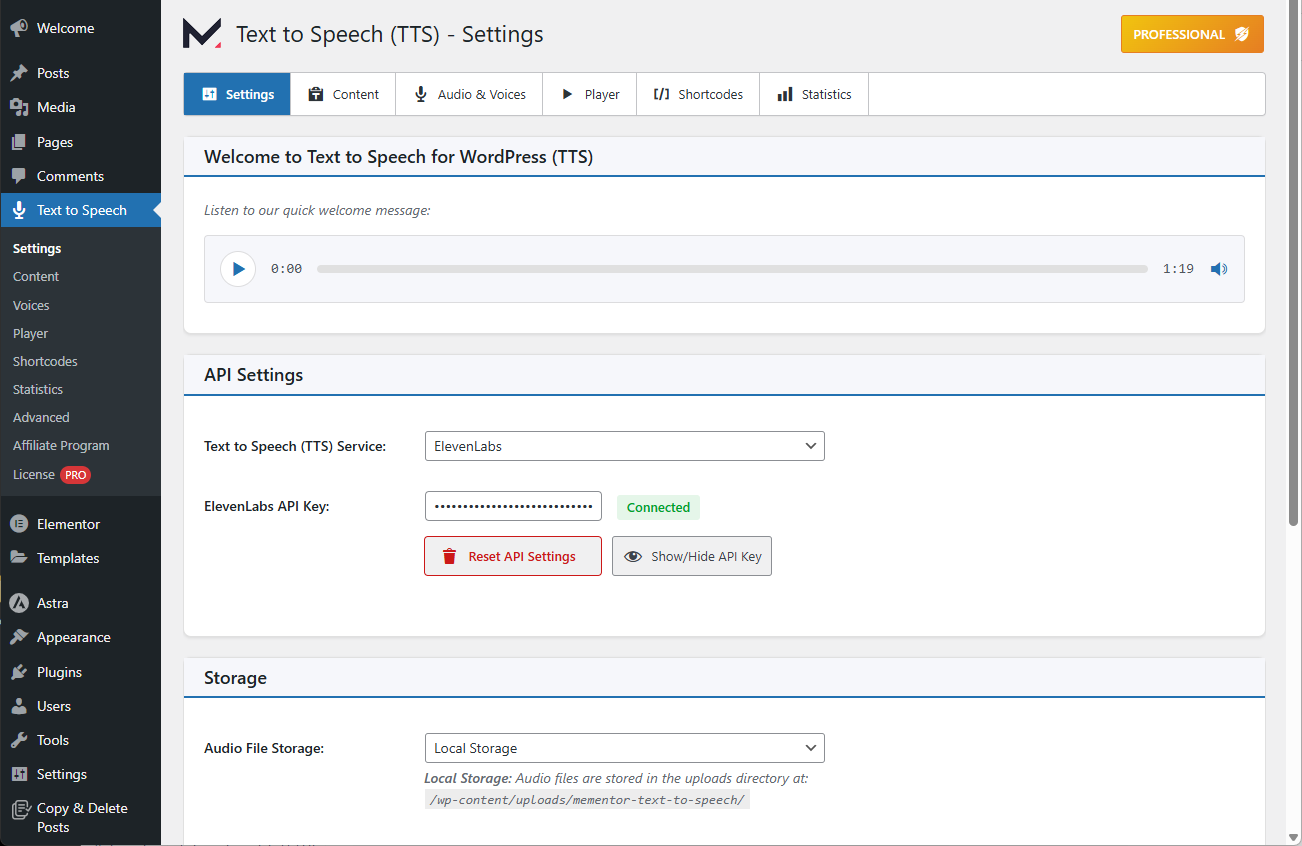Click the Professional badge button
1302x846 pixels.
coord(1192,34)
